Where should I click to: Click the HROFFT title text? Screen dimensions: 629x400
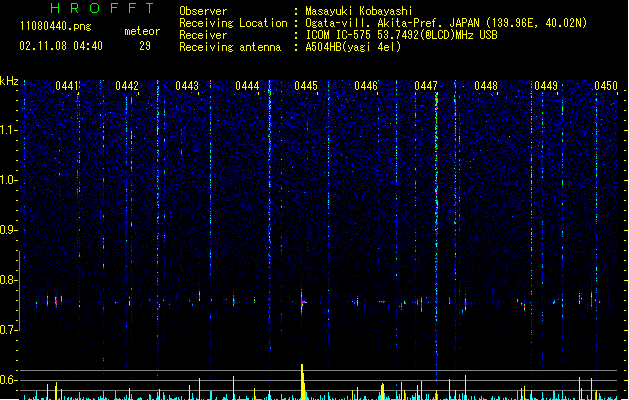pos(102,8)
